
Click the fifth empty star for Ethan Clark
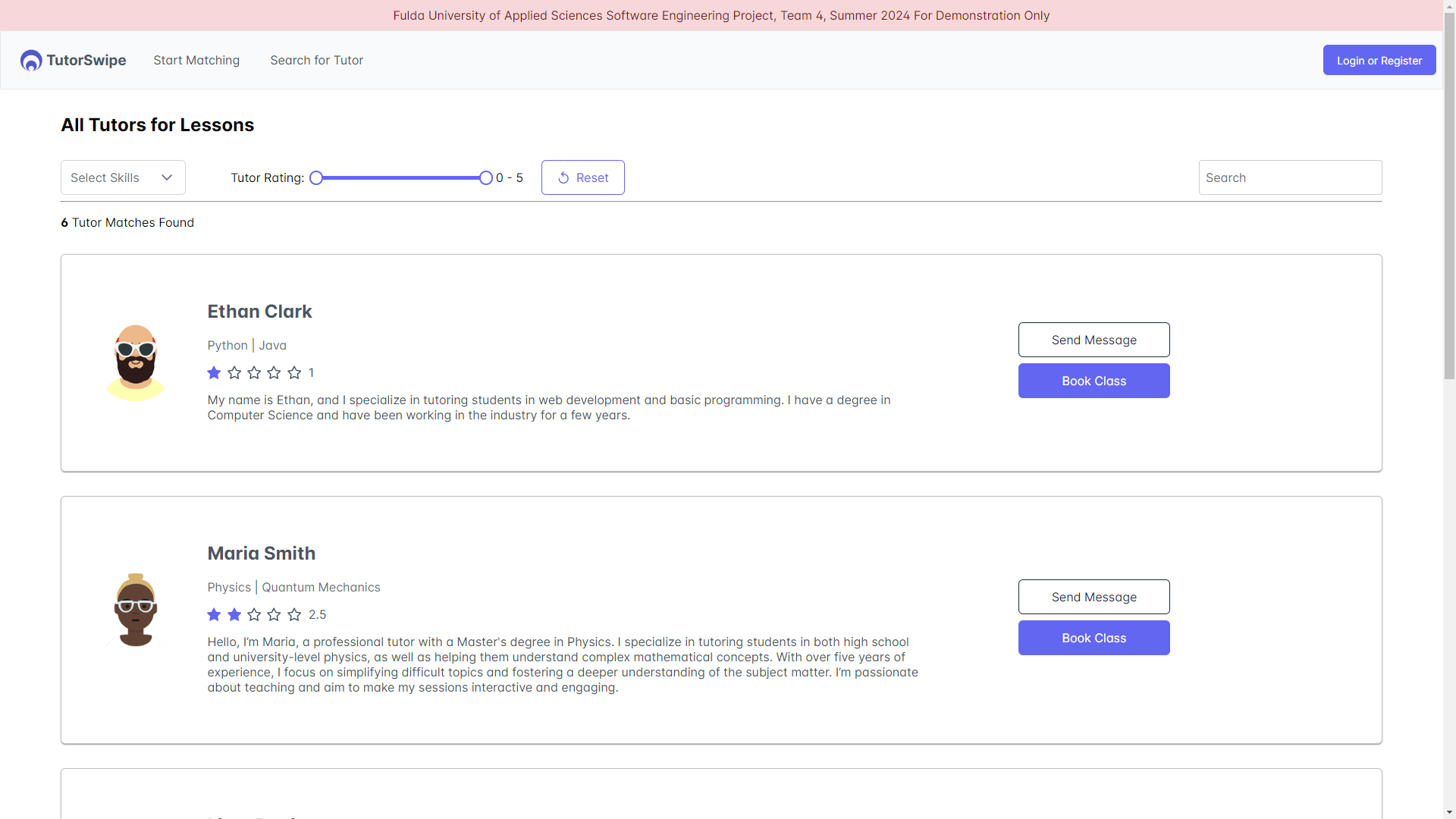click(294, 373)
